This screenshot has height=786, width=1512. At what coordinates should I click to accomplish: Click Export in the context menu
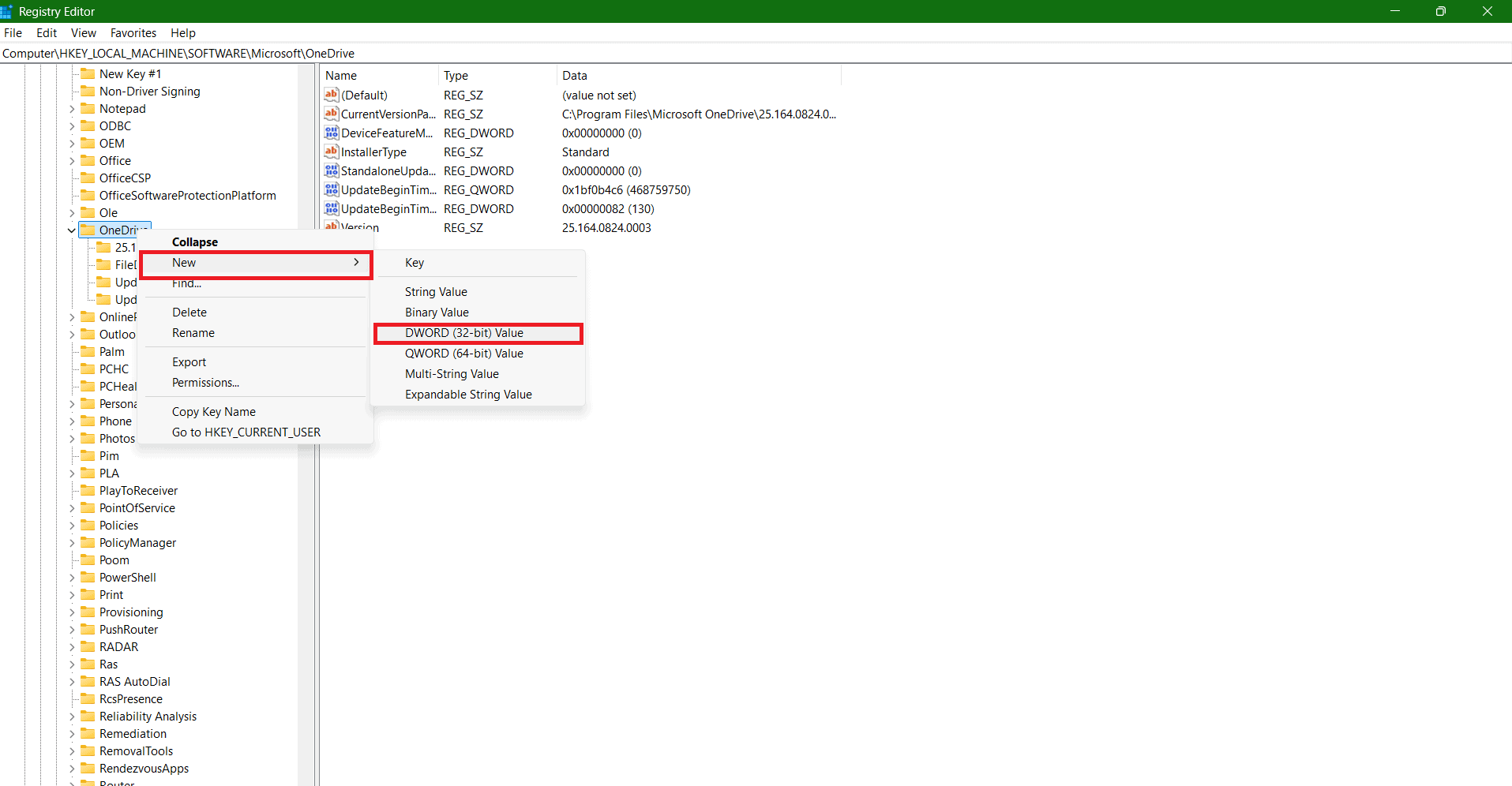[189, 362]
